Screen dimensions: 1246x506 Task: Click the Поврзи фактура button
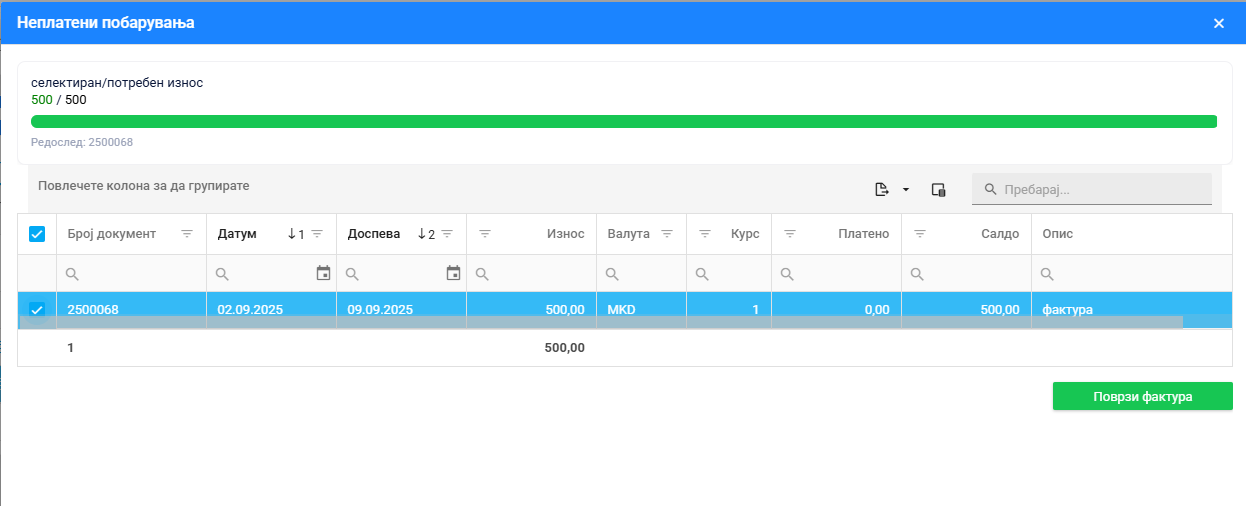coord(1142,396)
